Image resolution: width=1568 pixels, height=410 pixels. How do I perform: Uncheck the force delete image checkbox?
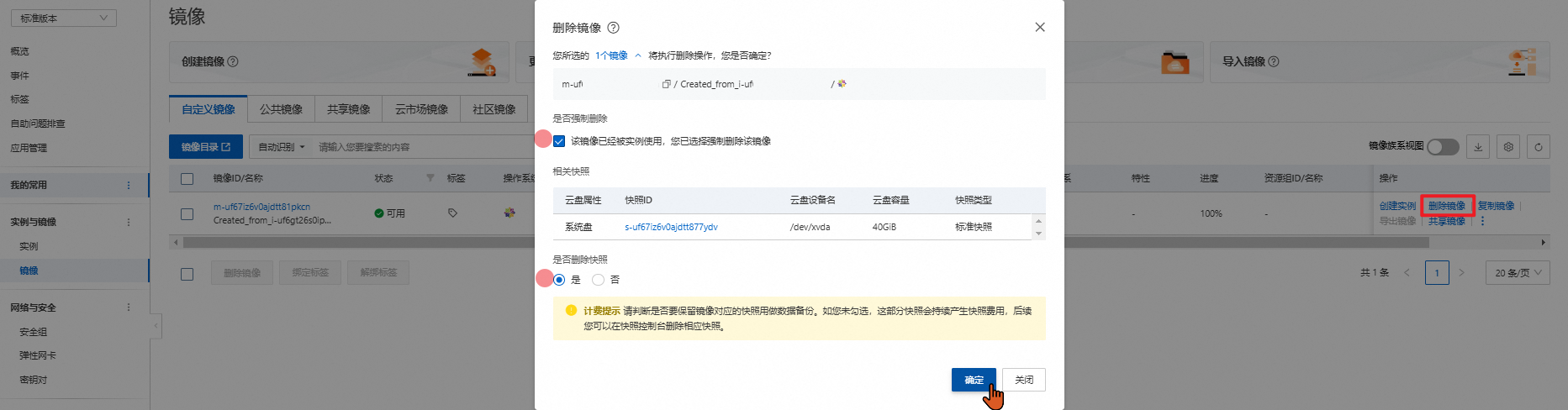point(559,141)
